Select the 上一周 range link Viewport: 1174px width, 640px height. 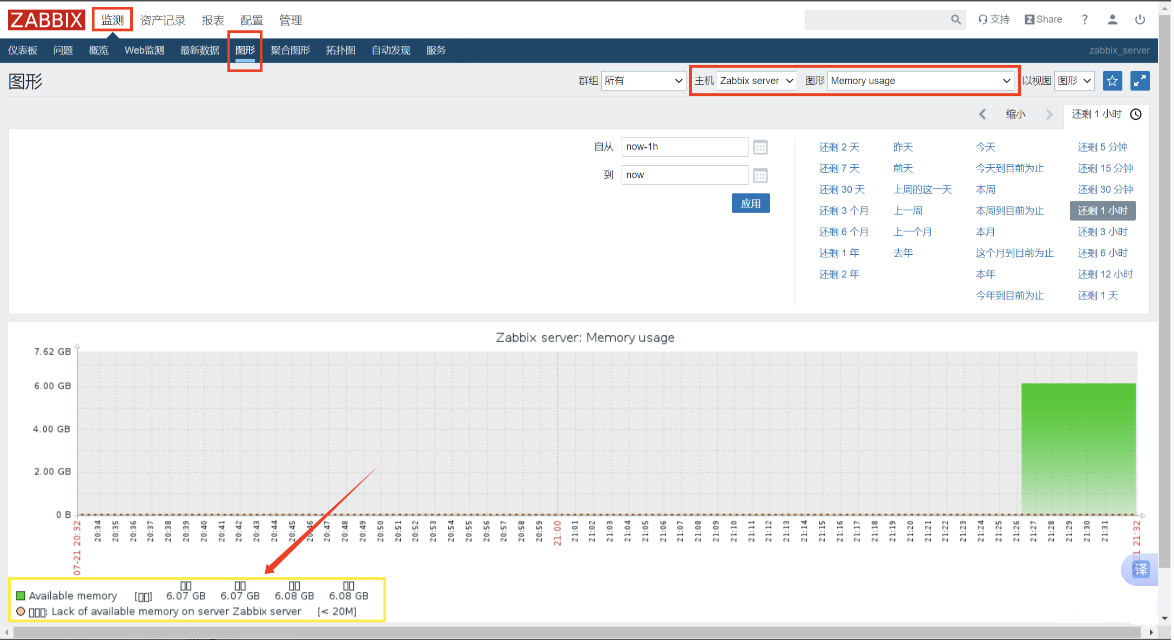click(907, 211)
